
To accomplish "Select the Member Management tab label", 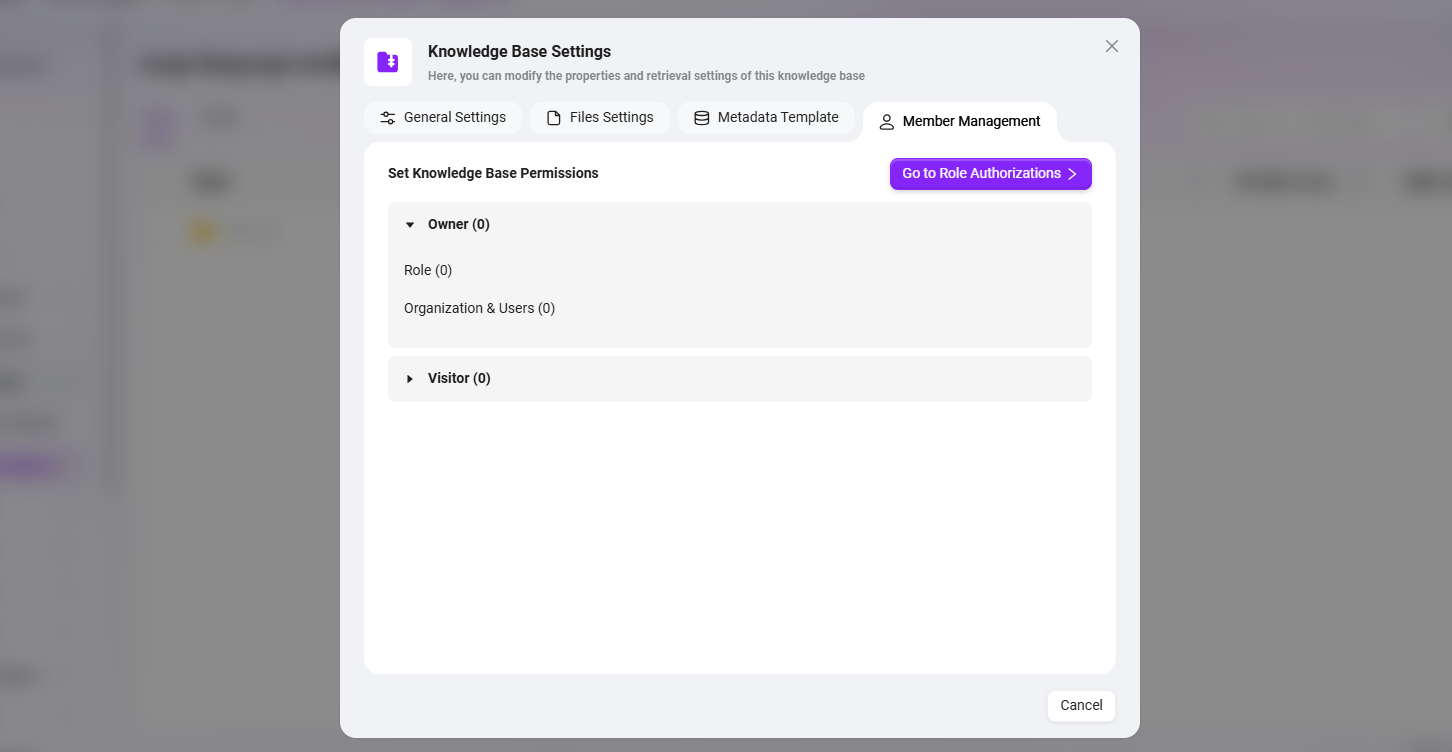I will [971, 121].
